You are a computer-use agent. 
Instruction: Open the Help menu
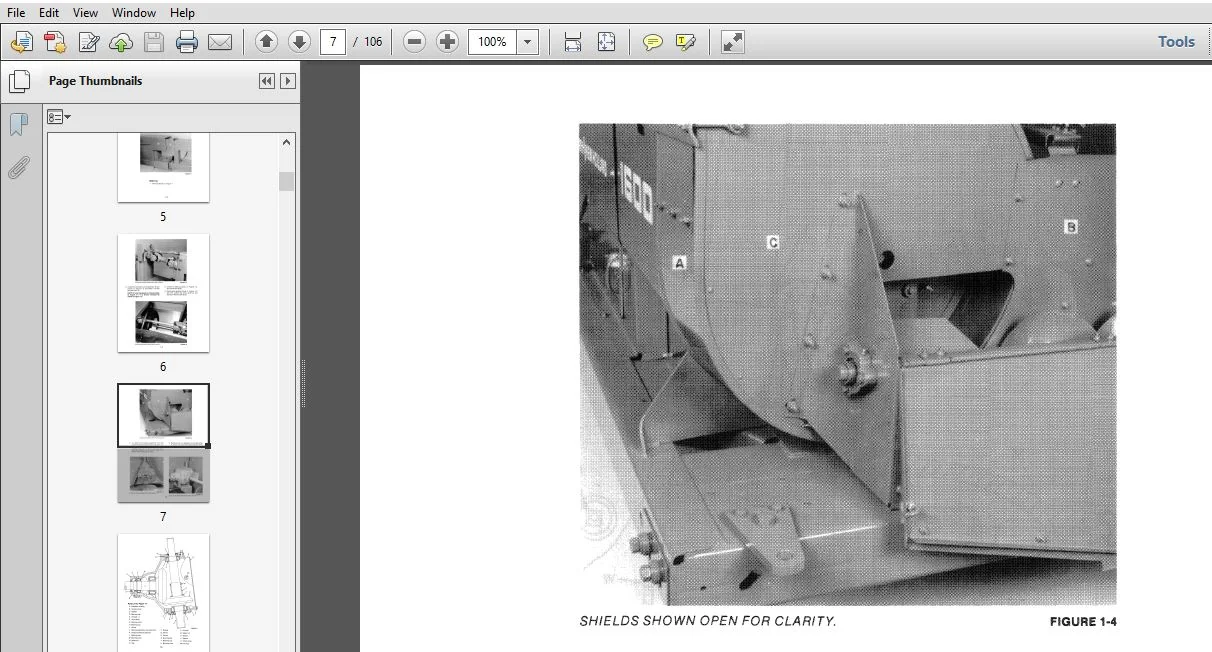click(x=183, y=13)
